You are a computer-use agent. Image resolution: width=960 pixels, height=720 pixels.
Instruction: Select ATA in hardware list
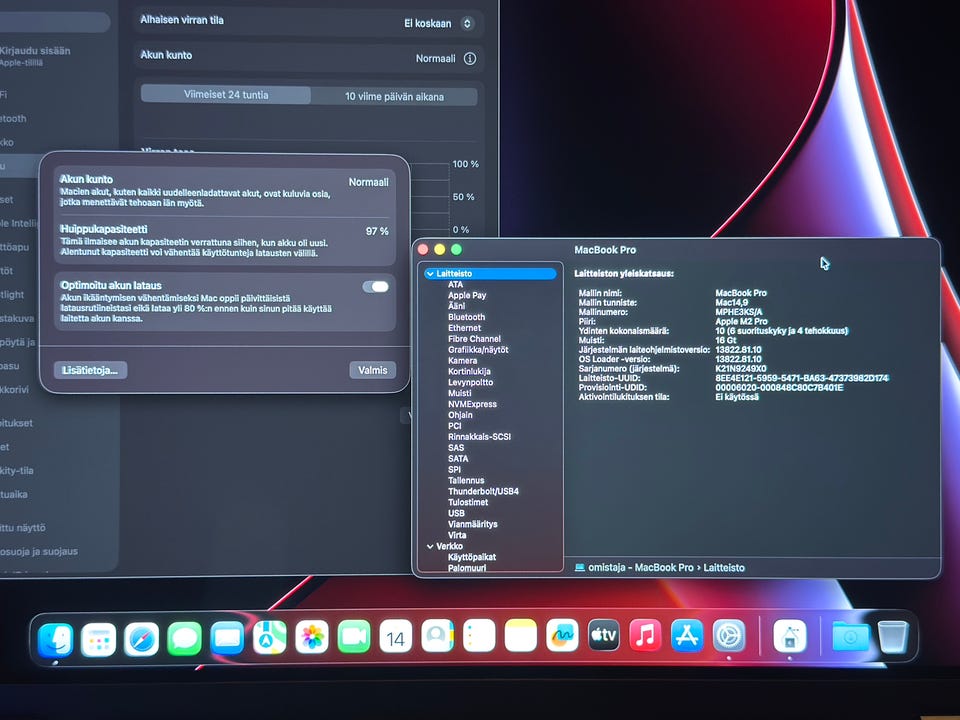coord(456,285)
